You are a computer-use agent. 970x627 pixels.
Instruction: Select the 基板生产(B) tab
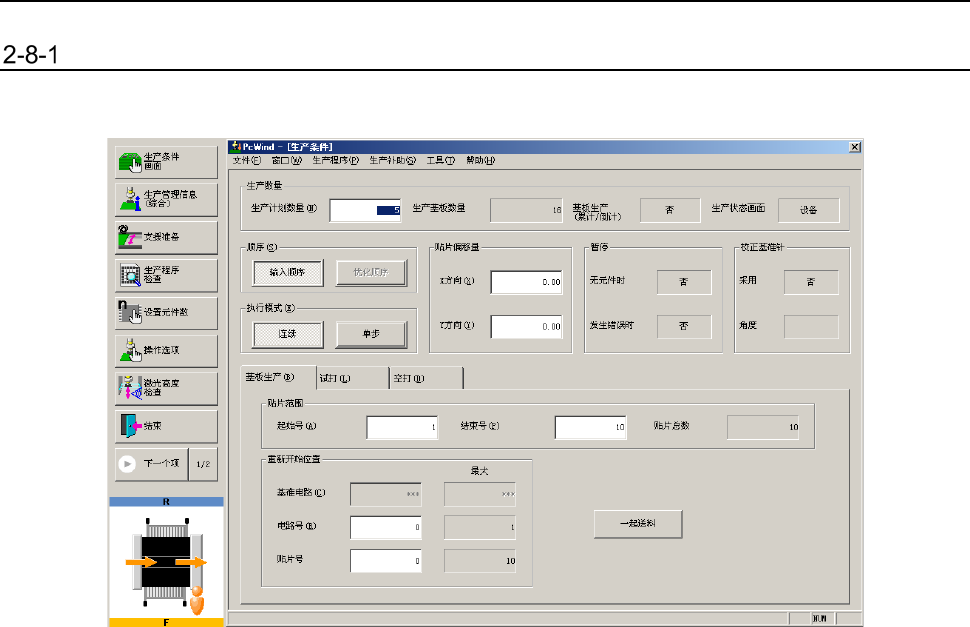[x=278, y=377]
